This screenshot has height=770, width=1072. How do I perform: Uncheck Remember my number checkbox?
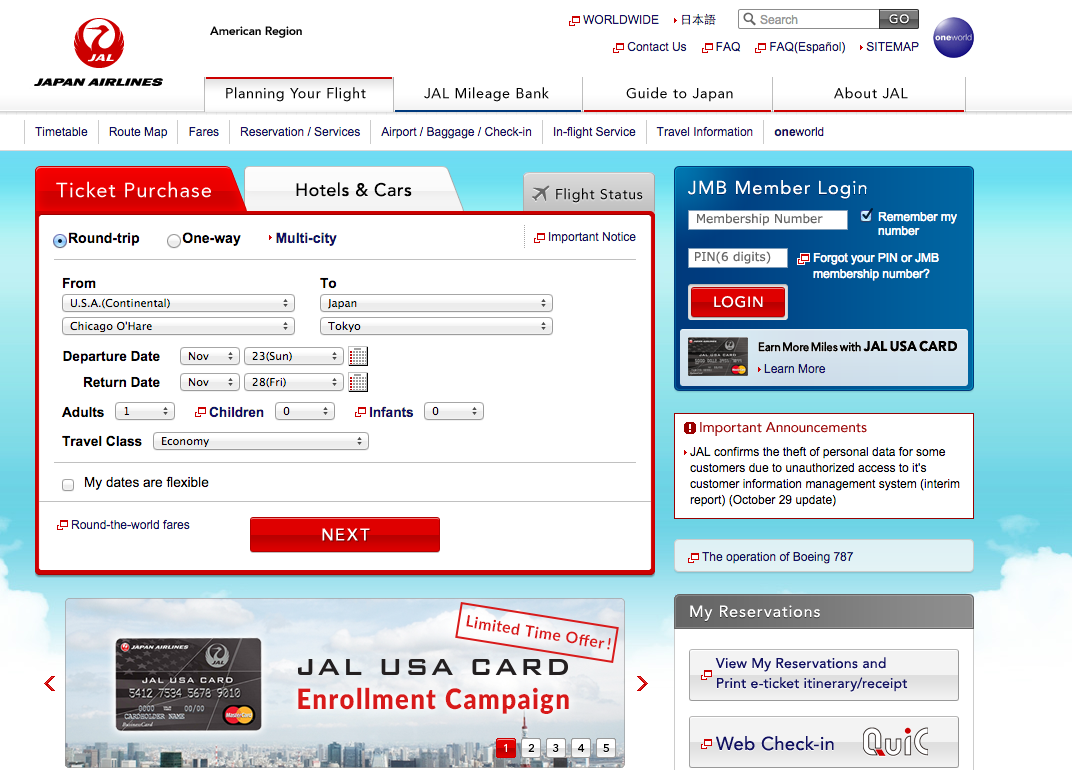(x=866, y=215)
